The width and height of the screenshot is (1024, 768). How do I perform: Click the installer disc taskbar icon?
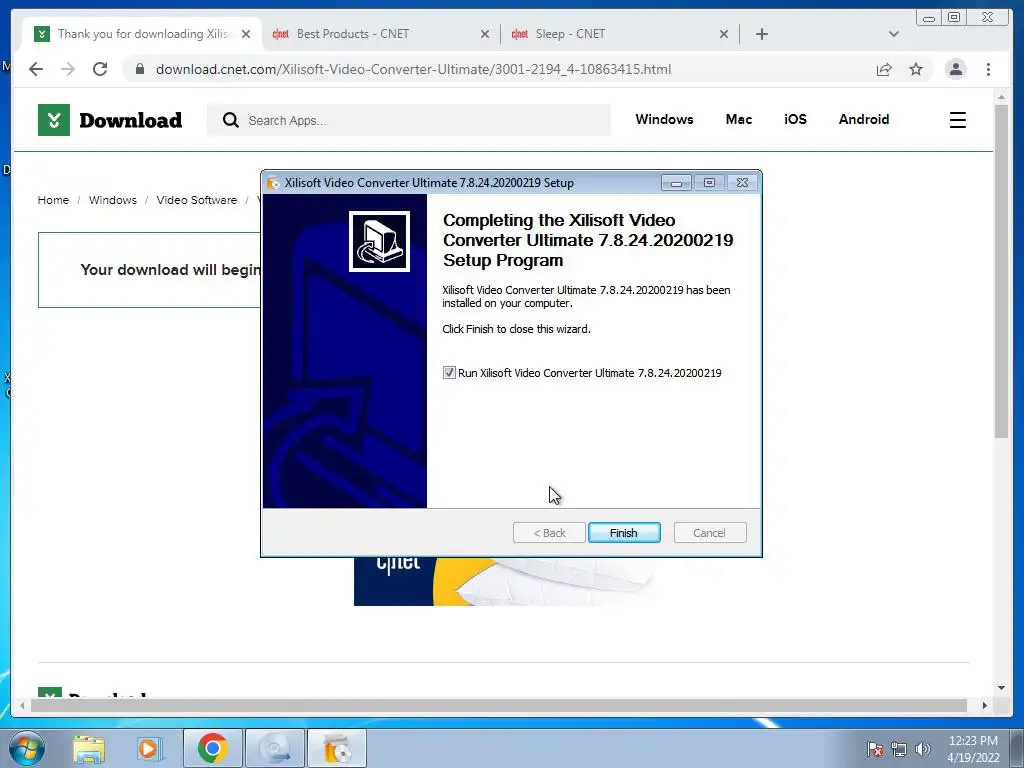(274, 748)
